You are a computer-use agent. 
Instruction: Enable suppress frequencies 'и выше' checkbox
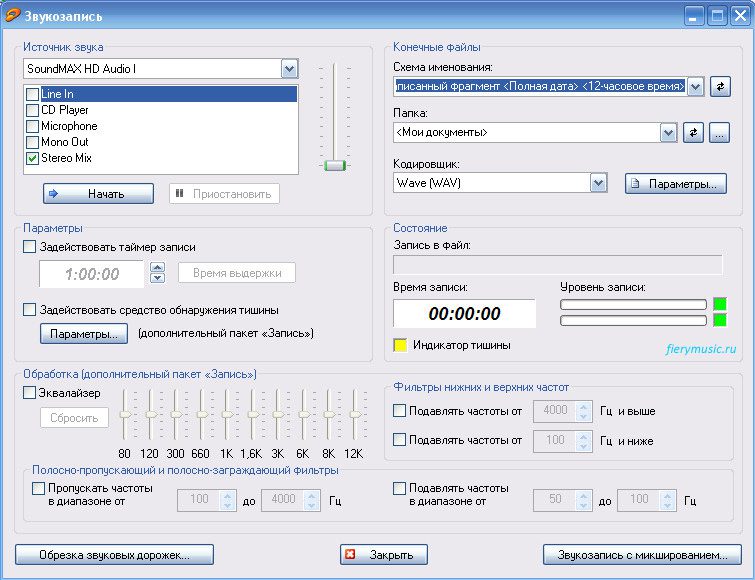pos(399,411)
